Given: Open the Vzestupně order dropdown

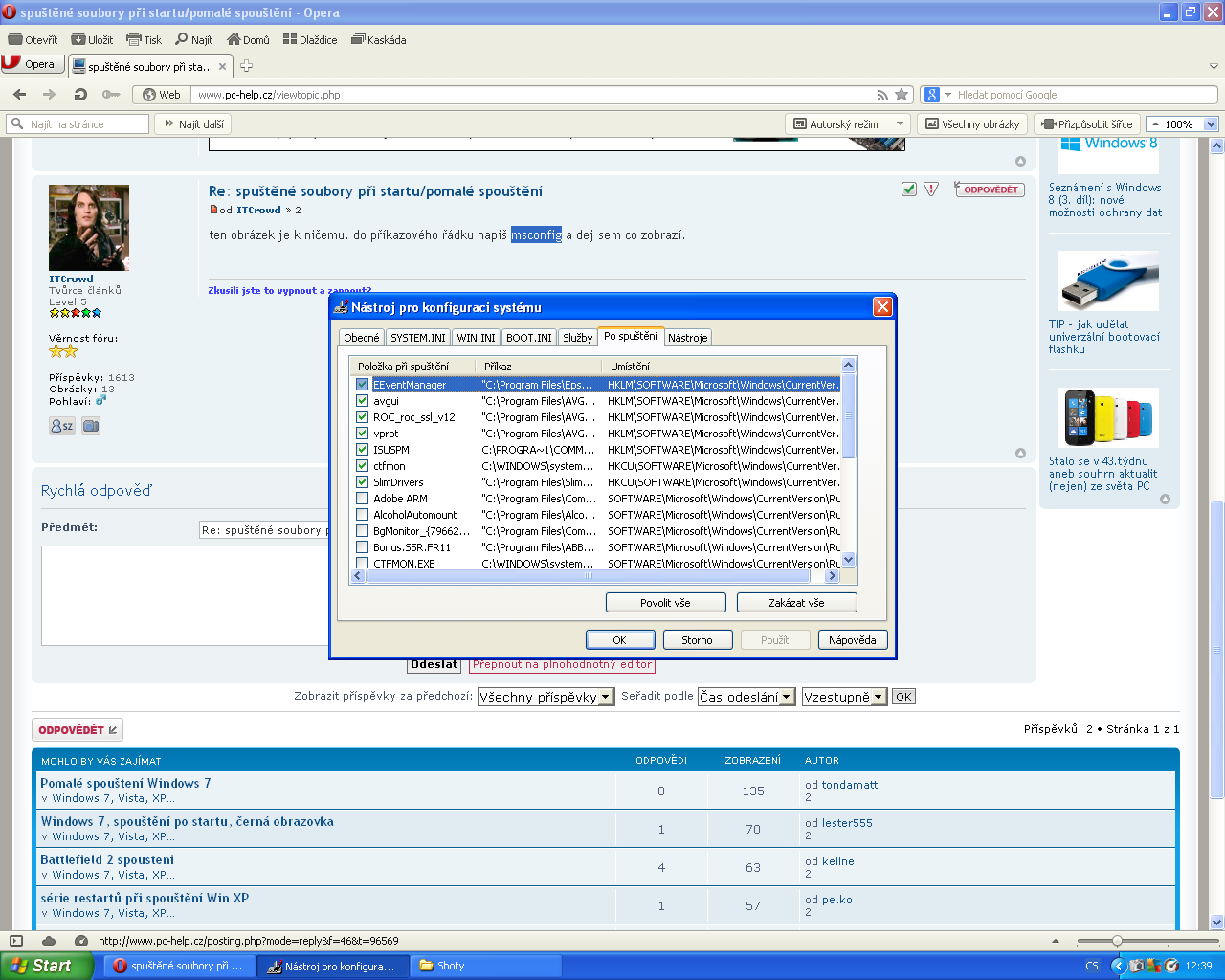Looking at the screenshot, I should point(844,697).
